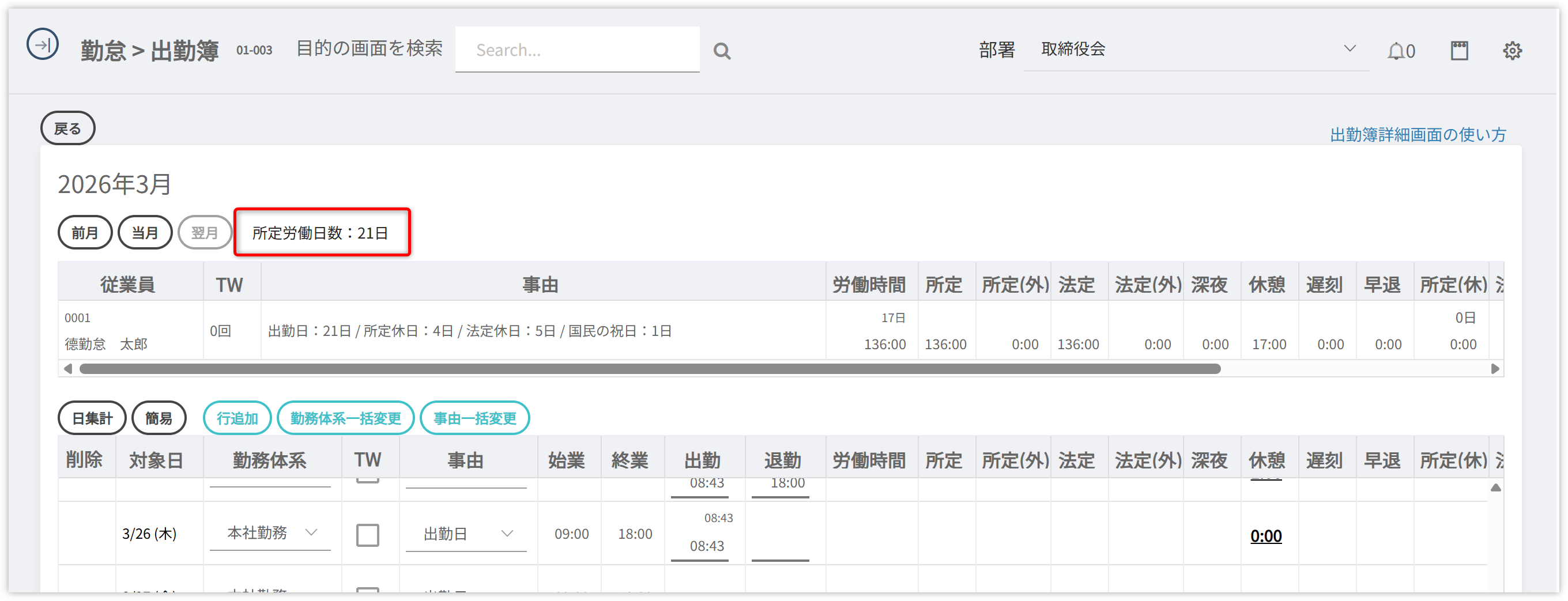Toggle the TW checkbox for 3/26
The width and height of the screenshot is (1568, 601).
367,535
